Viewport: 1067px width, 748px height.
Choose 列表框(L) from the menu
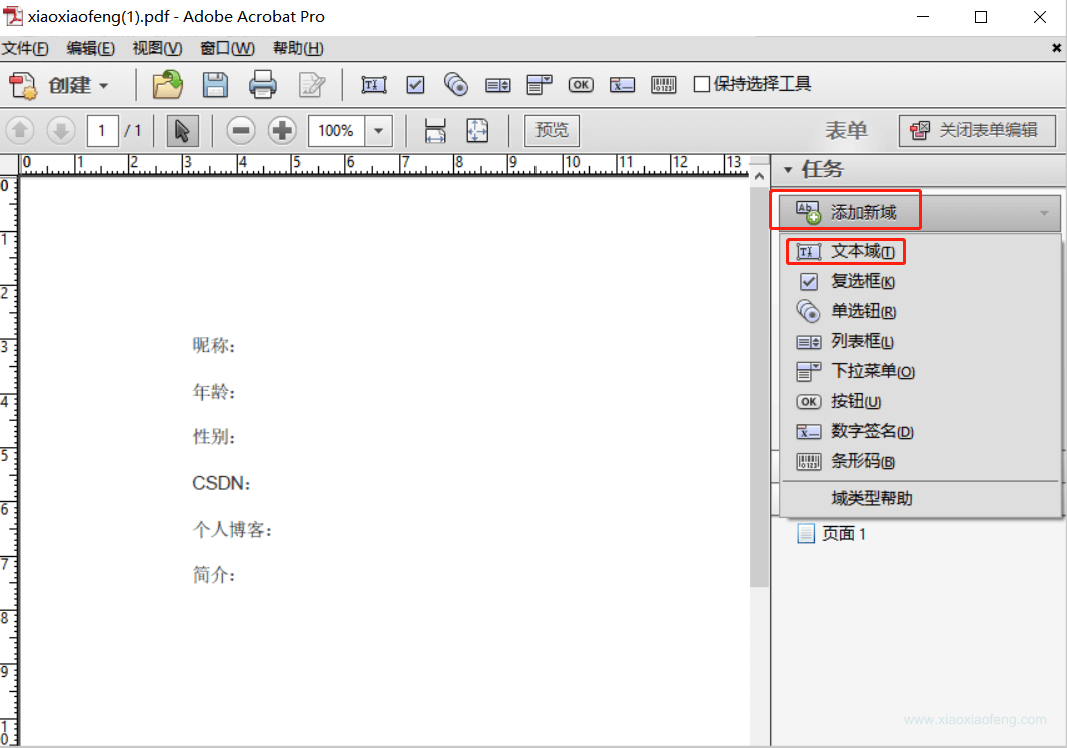pos(920,341)
